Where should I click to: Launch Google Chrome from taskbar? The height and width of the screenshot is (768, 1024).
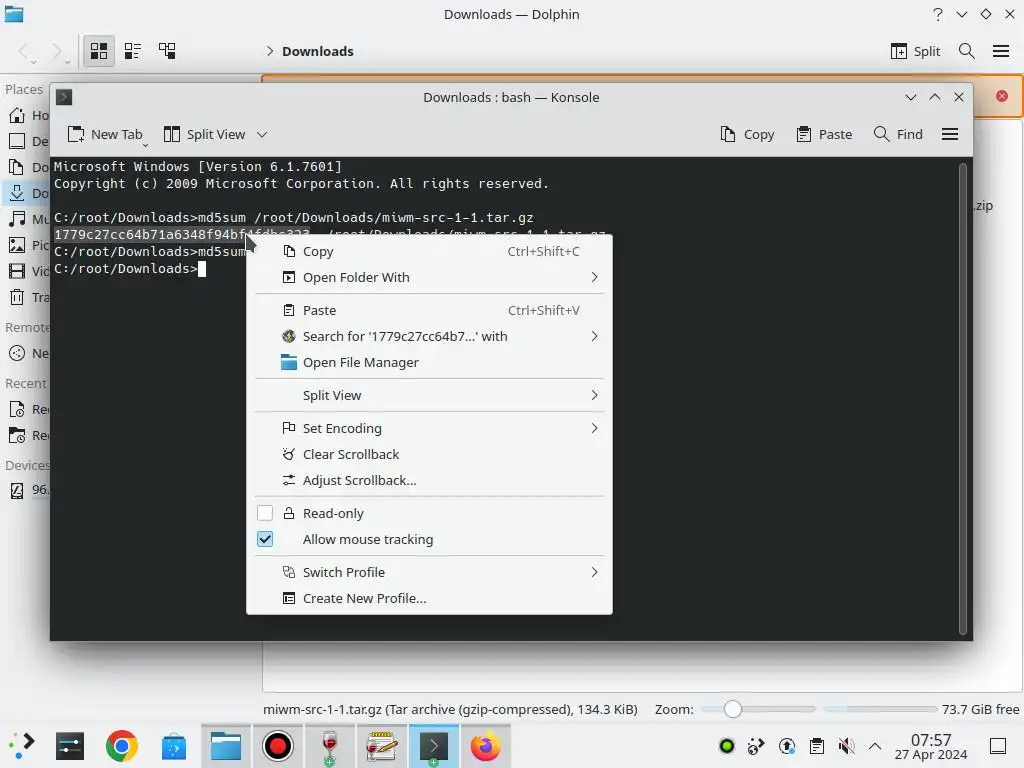pyautogui.click(x=121, y=745)
